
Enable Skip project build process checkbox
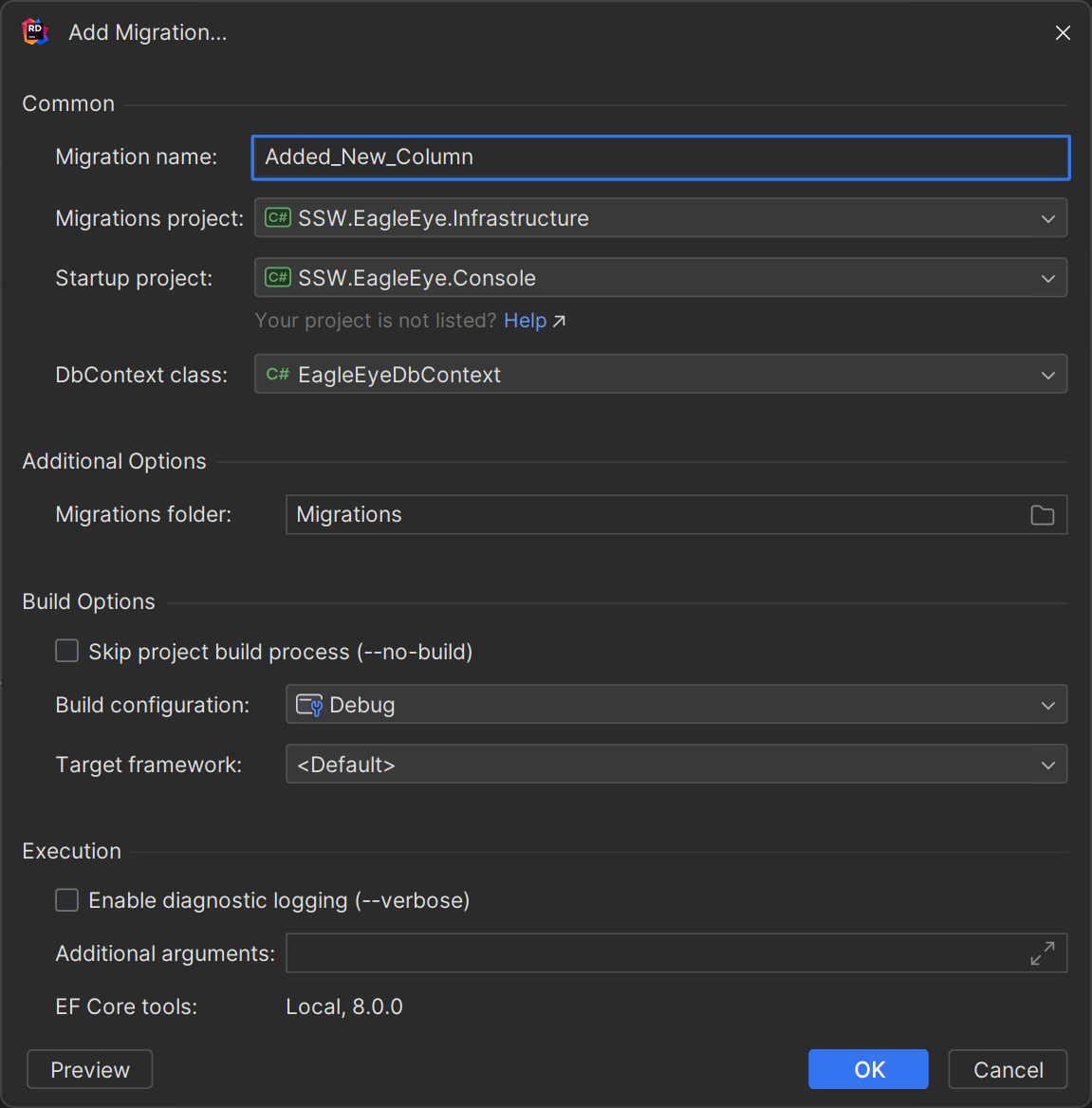[x=67, y=651]
